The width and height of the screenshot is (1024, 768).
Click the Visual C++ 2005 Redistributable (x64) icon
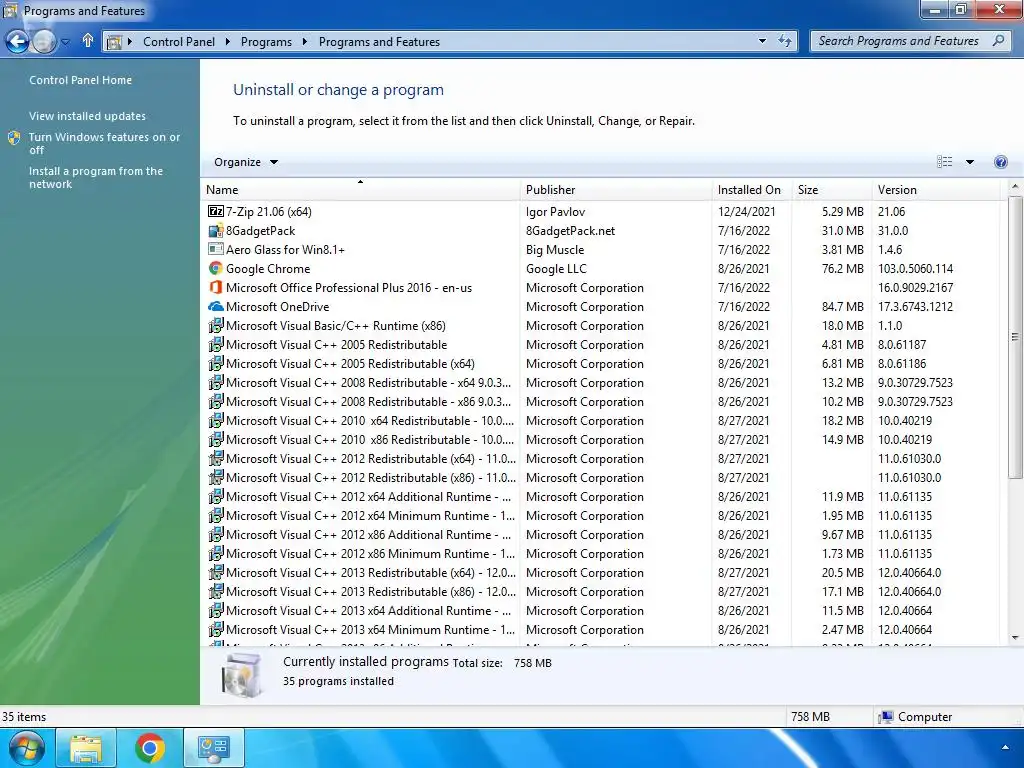tap(216, 363)
